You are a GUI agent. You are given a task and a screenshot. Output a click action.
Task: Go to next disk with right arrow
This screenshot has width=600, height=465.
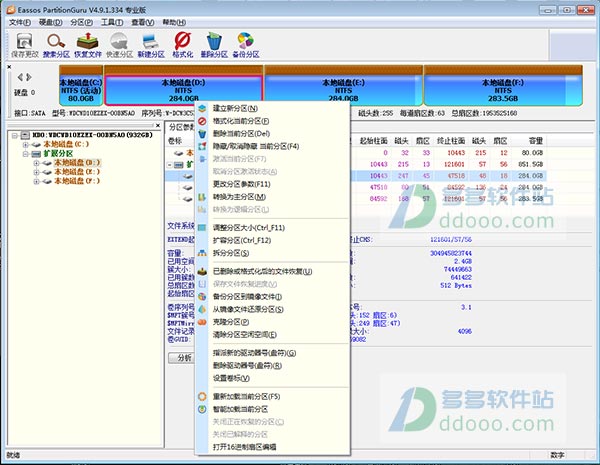[29, 77]
